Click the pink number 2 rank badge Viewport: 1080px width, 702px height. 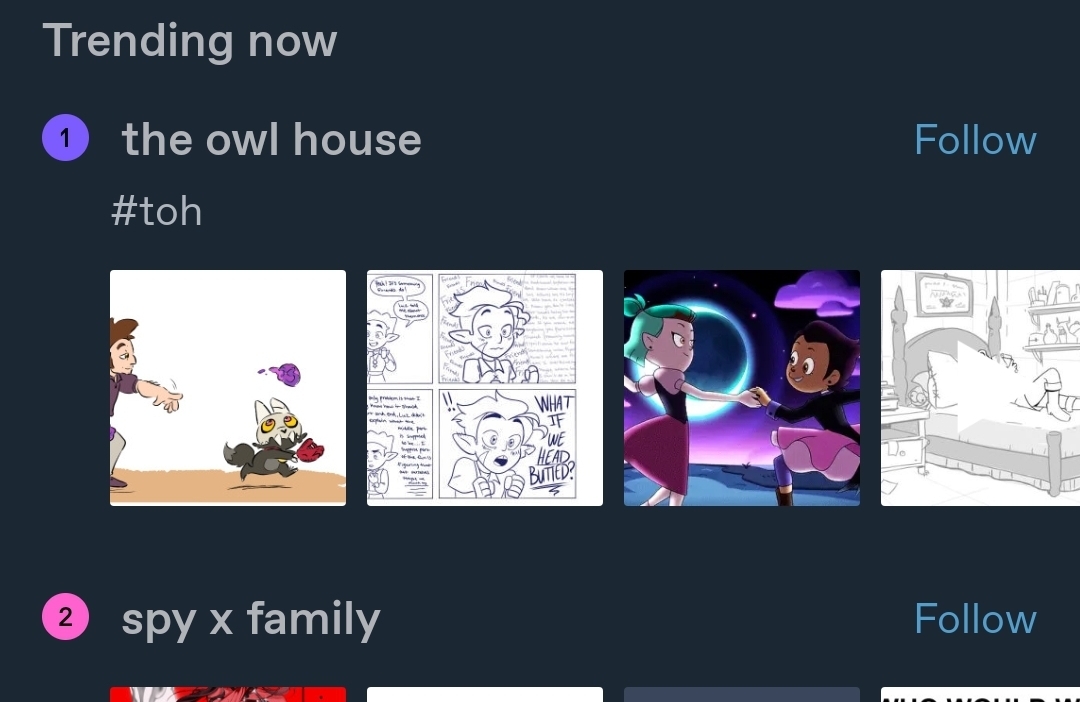click(65, 617)
